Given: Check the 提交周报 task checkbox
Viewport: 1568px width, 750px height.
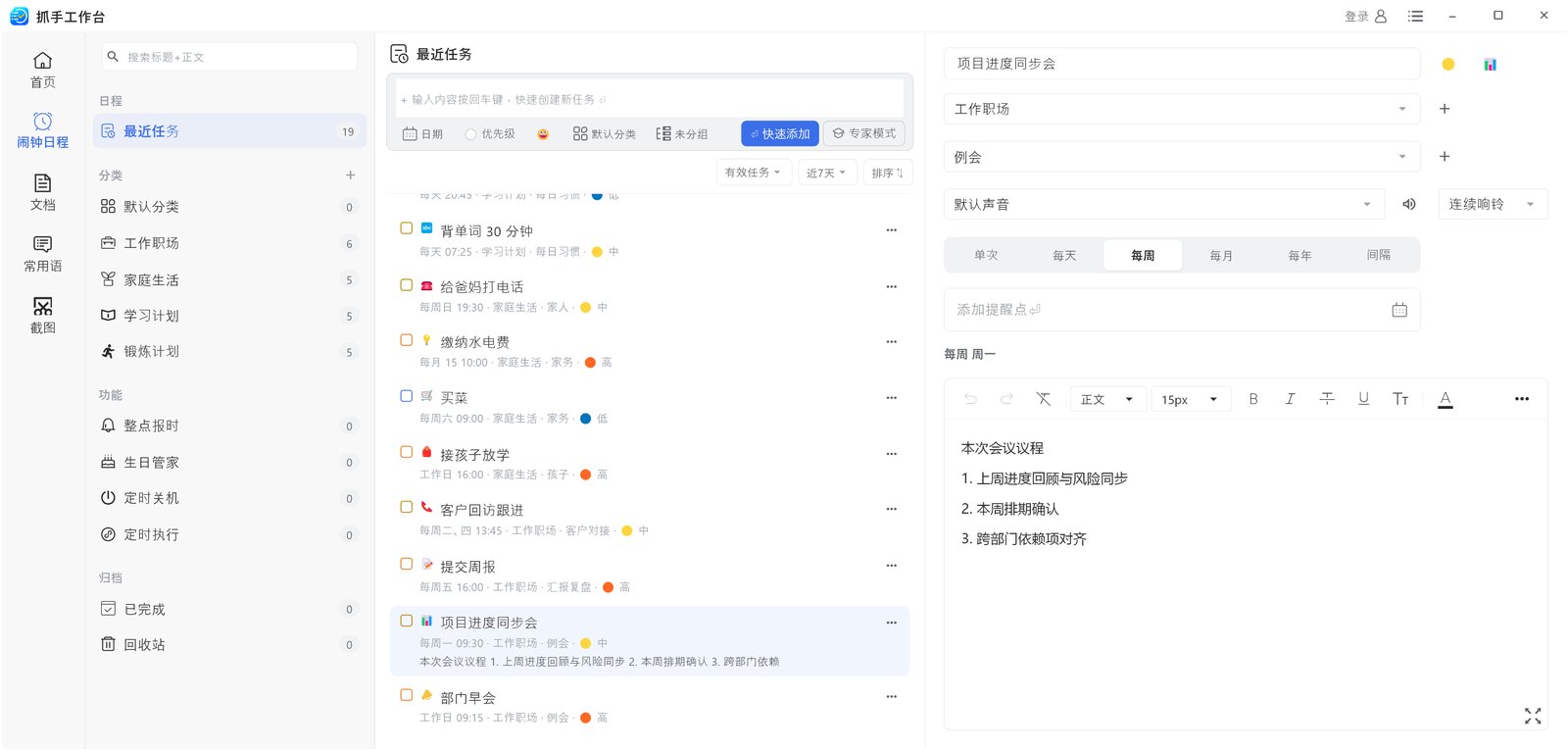Looking at the screenshot, I should pyautogui.click(x=406, y=564).
